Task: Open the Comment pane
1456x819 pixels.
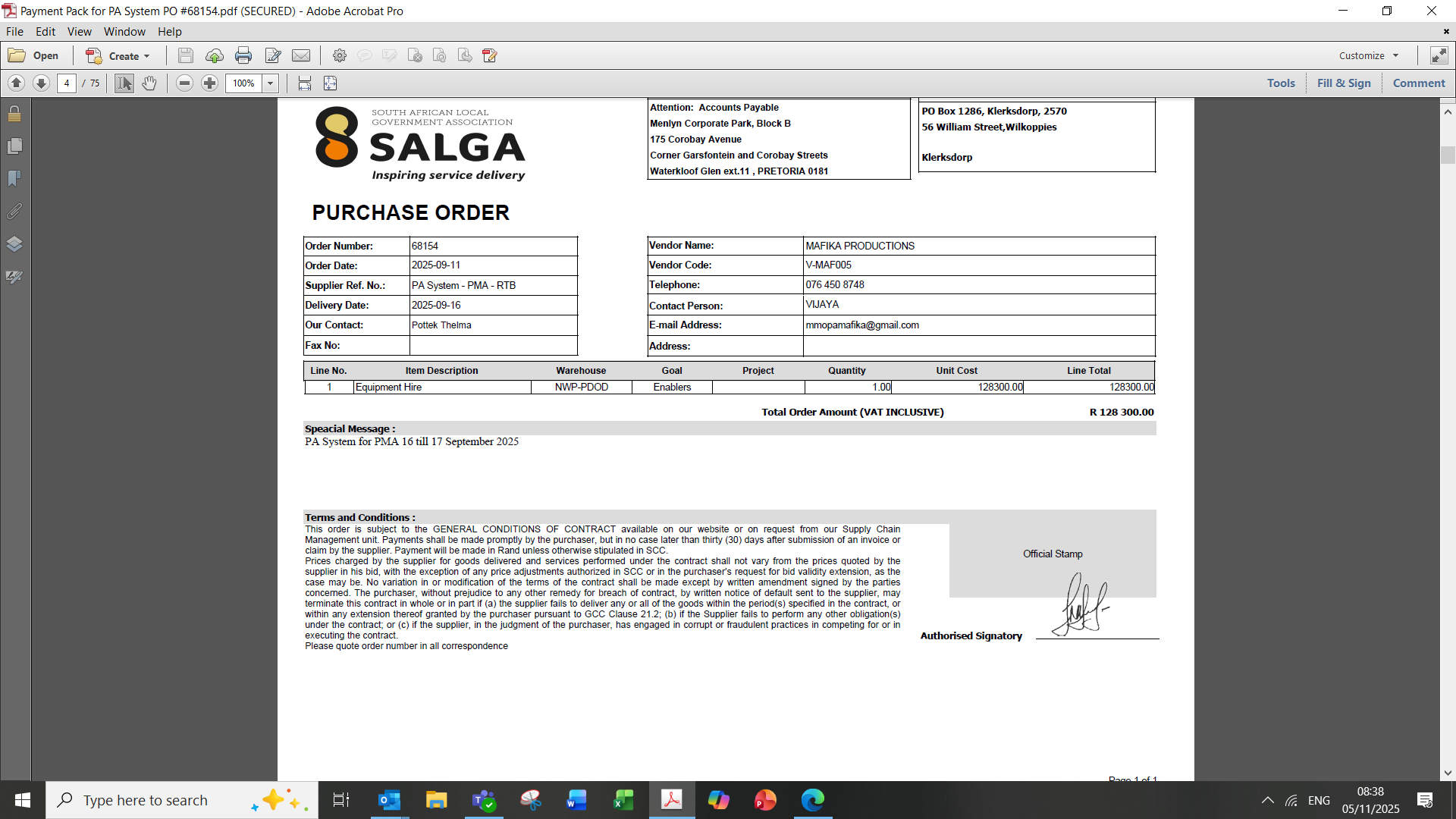Action: coord(1419,83)
